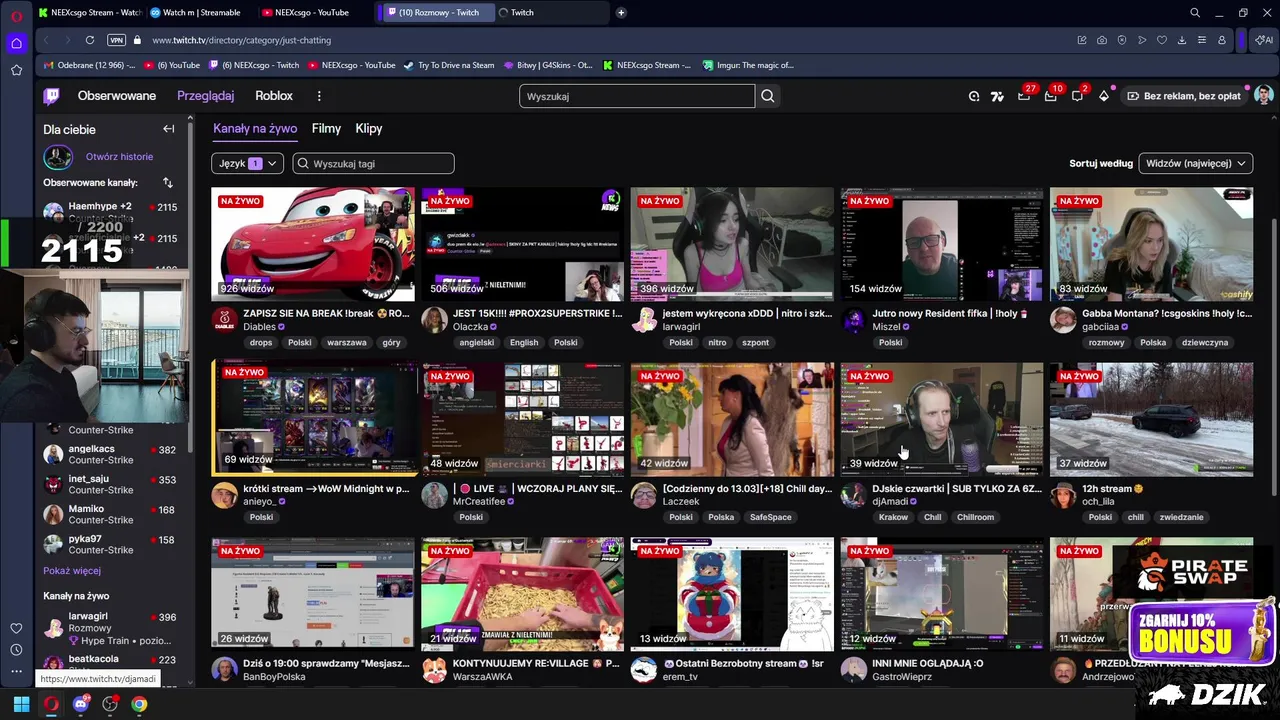Launch Chrome from the Windows taskbar
This screenshot has height=720, width=1280.
point(139,704)
